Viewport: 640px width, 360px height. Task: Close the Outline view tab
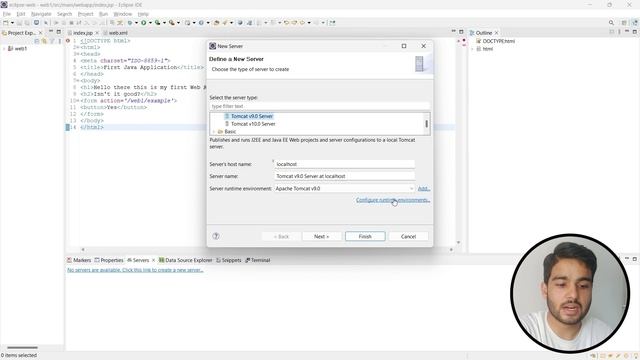click(496, 33)
